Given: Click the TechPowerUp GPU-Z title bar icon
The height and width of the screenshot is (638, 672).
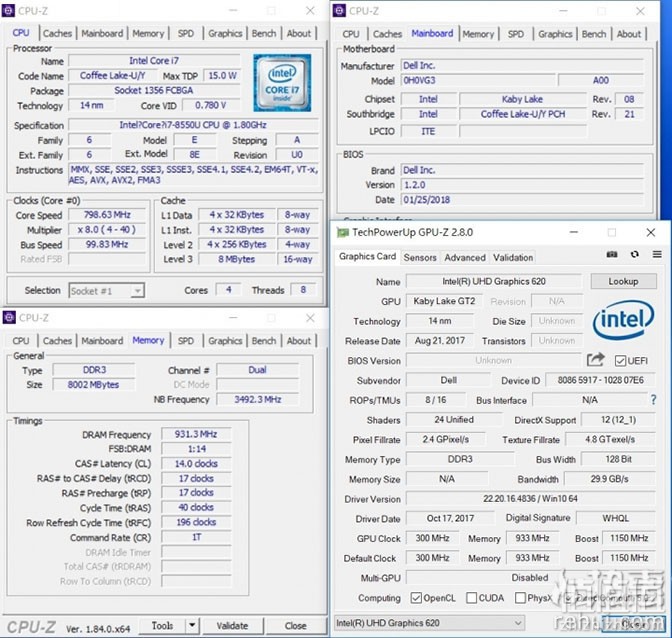Looking at the screenshot, I should tap(342, 232).
